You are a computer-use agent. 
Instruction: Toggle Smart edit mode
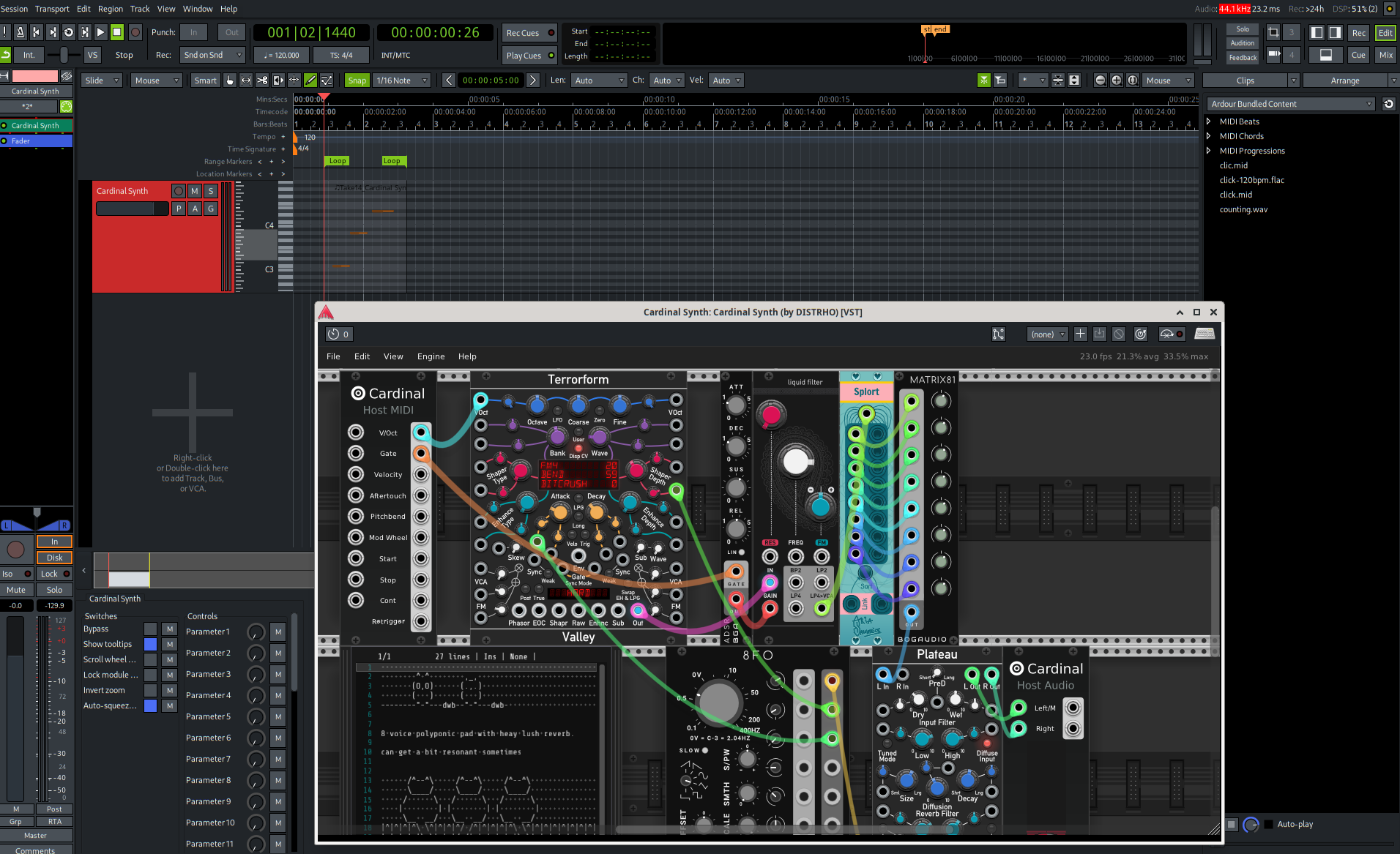pyautogui.click(x=205, y=80)
